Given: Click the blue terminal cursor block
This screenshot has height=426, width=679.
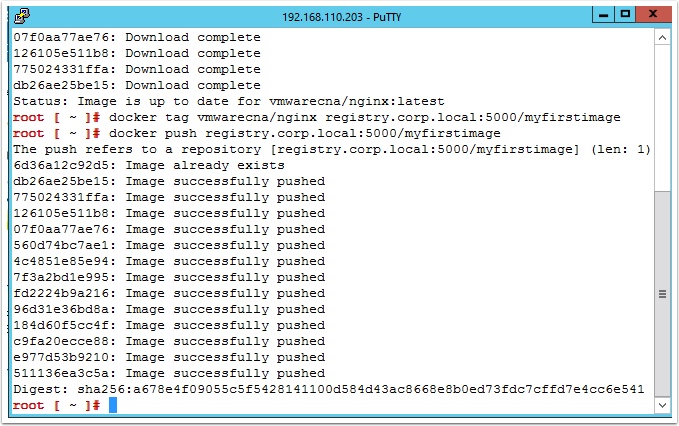Looking at the screenshot, I should [x=113, y=405].
